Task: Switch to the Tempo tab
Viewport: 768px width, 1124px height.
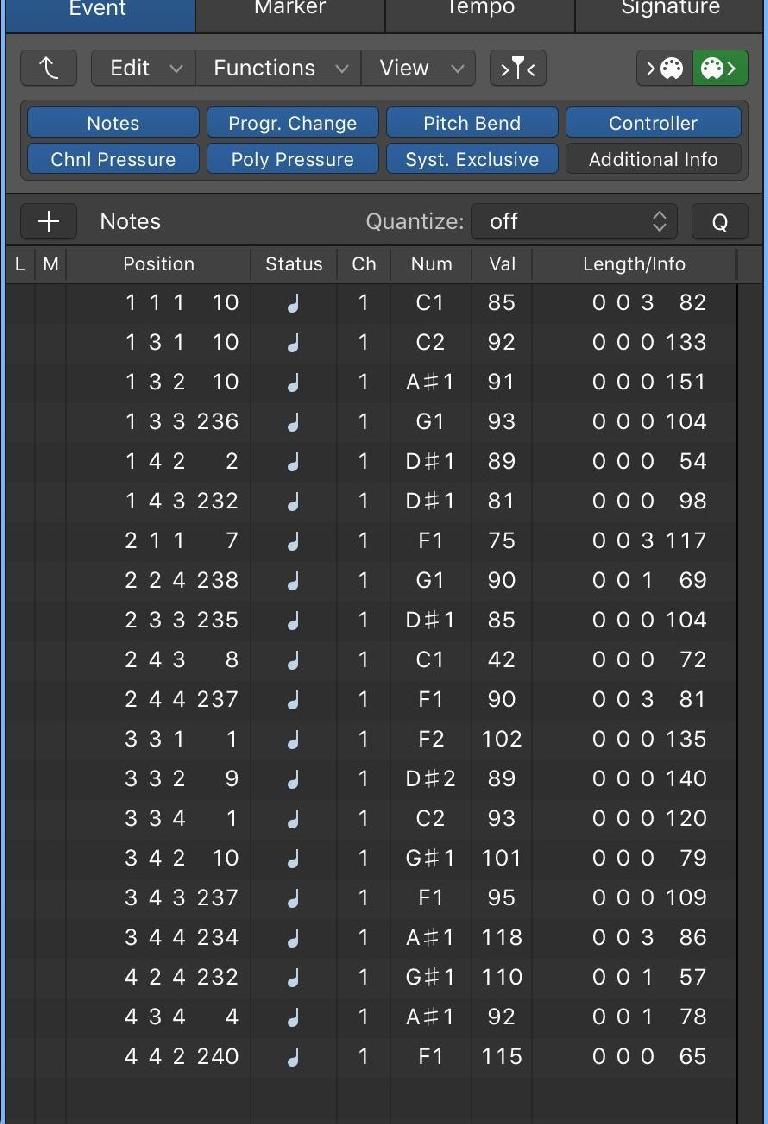Action: (480, 10)
